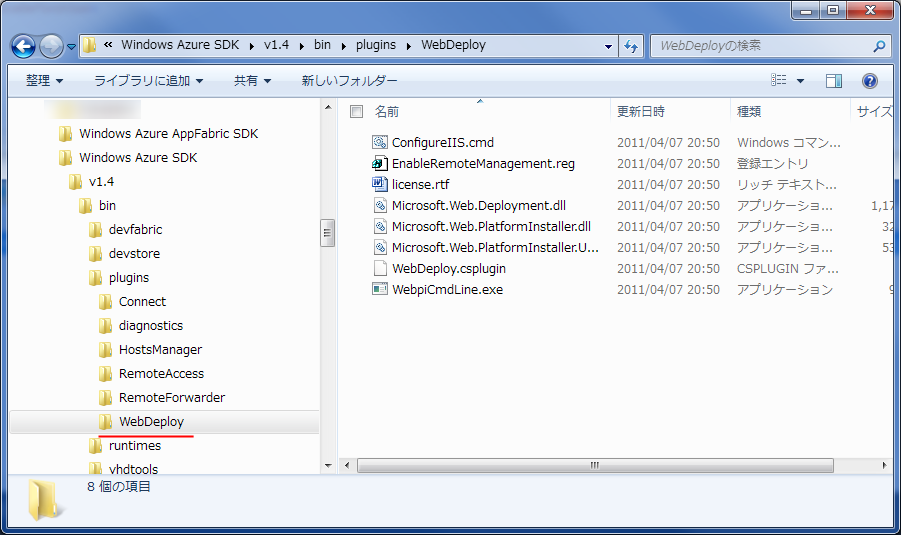Select the Microsoft.Web.PlatformInstaller.U... file icon
The height and width of the screenshot is (535, 901).
[380, 247]
